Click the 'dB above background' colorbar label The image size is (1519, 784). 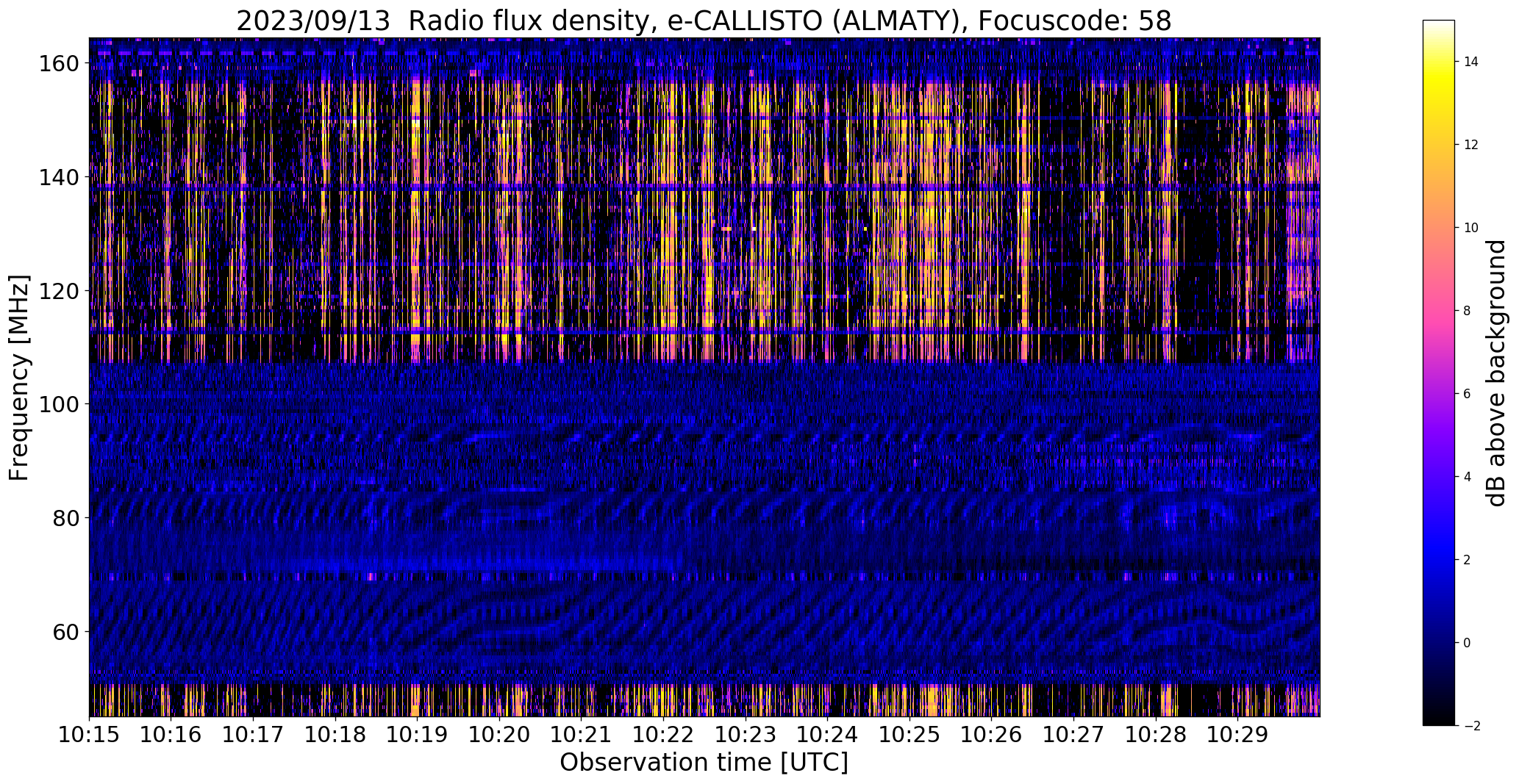click(1495, 373)
